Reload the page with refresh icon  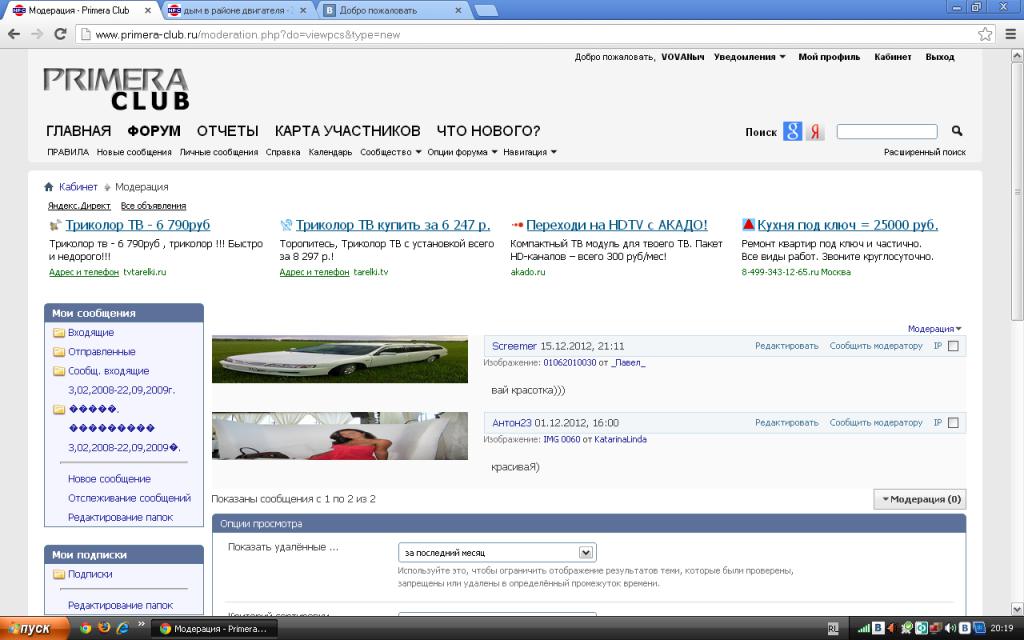[60, 34]
